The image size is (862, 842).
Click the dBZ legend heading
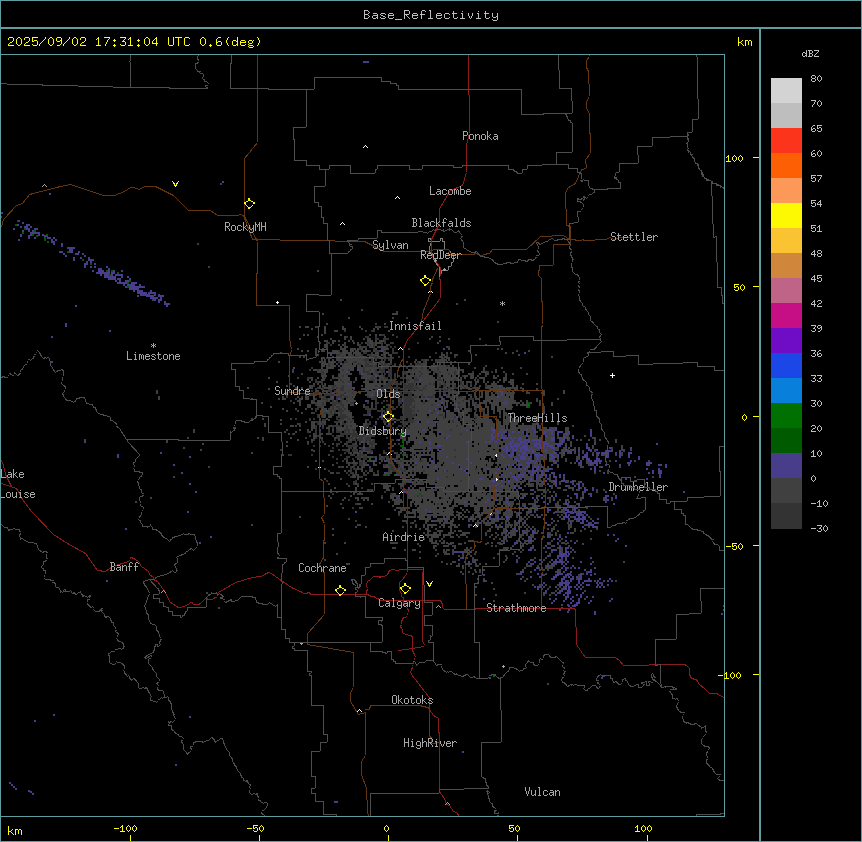[x=810, y=53]
